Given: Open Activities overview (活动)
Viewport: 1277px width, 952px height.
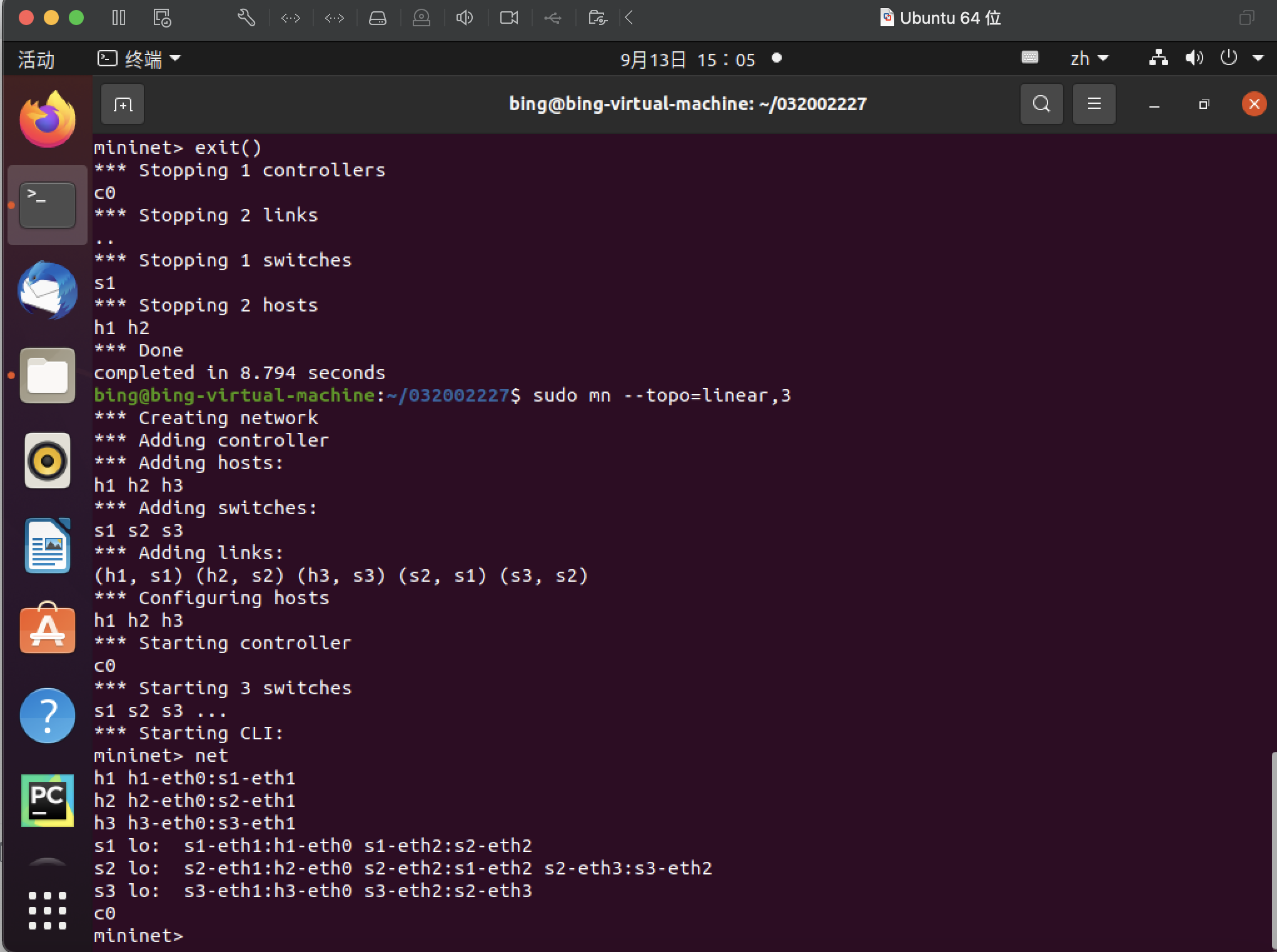Looking at the screenshot, I should 36,59.
